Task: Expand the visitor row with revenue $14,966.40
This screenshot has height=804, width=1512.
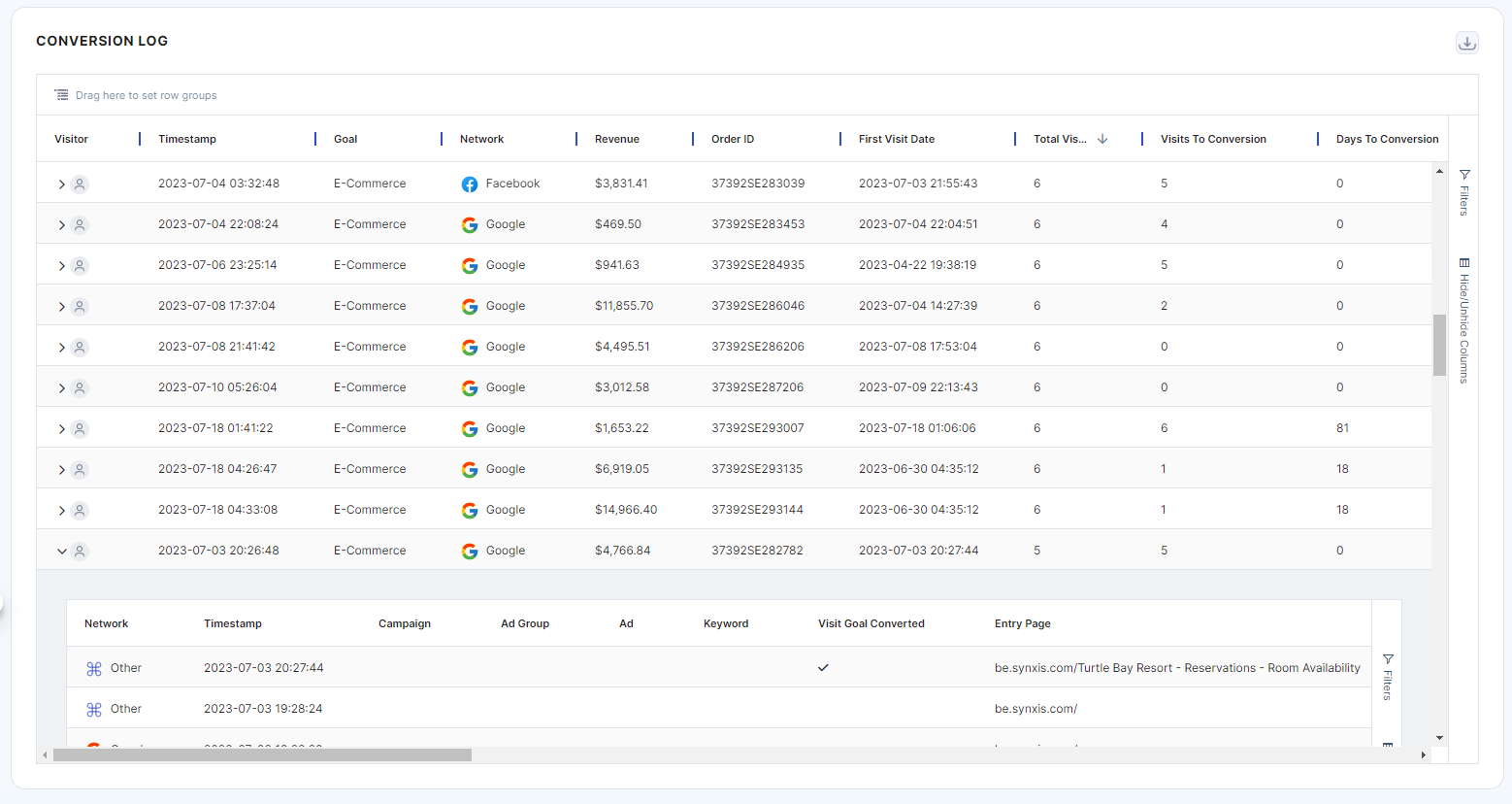Action: pyautogui.click(x=61, y=511)
